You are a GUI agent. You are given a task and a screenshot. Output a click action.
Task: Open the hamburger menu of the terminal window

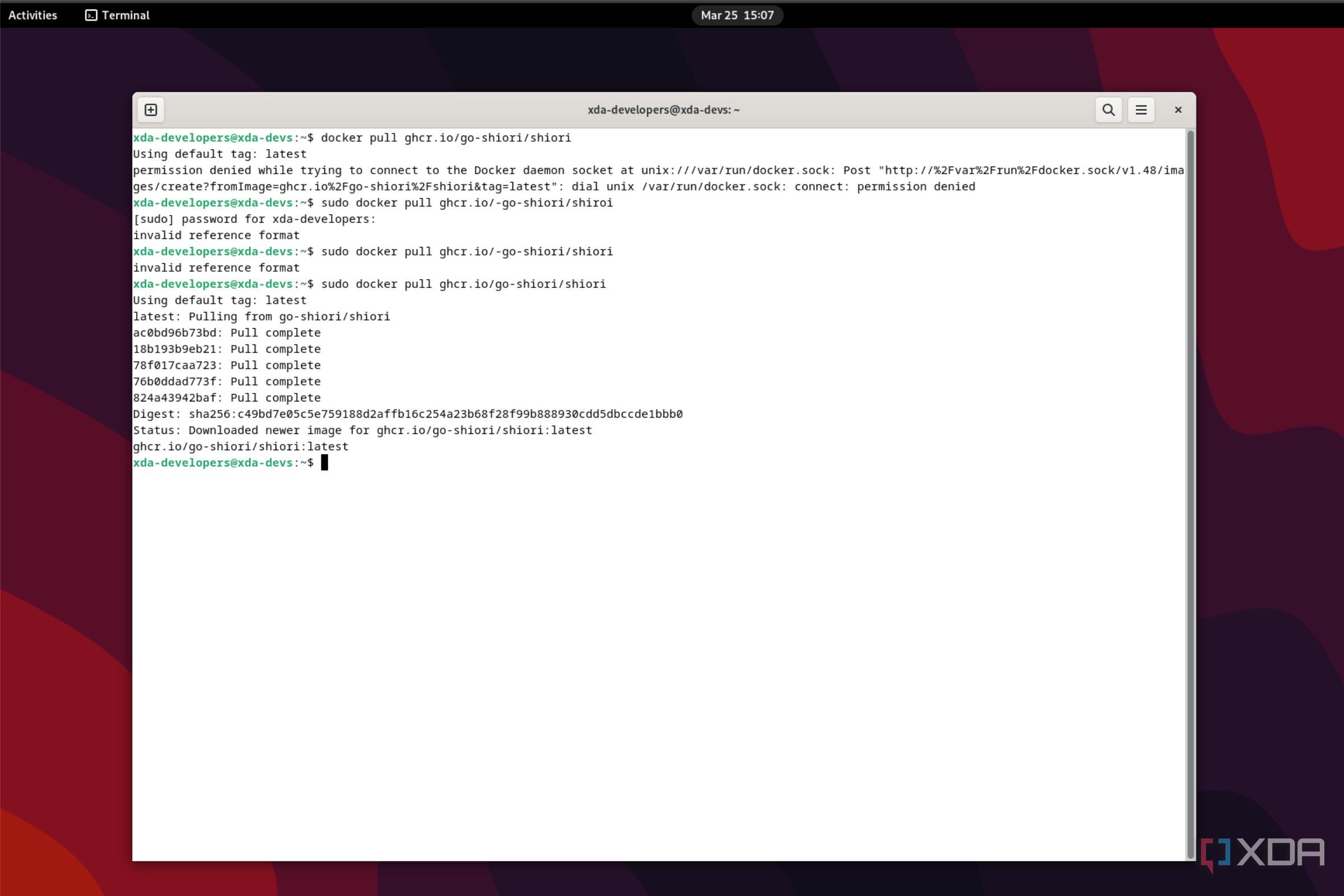pyautogui.click(x=1141, y=110)
